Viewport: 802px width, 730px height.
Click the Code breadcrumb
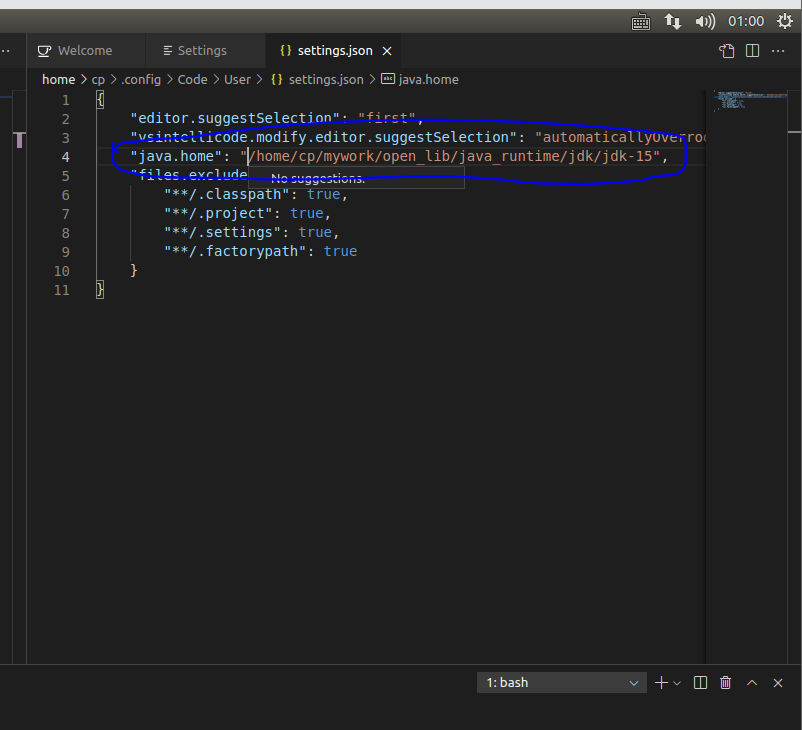pos(192,80)
